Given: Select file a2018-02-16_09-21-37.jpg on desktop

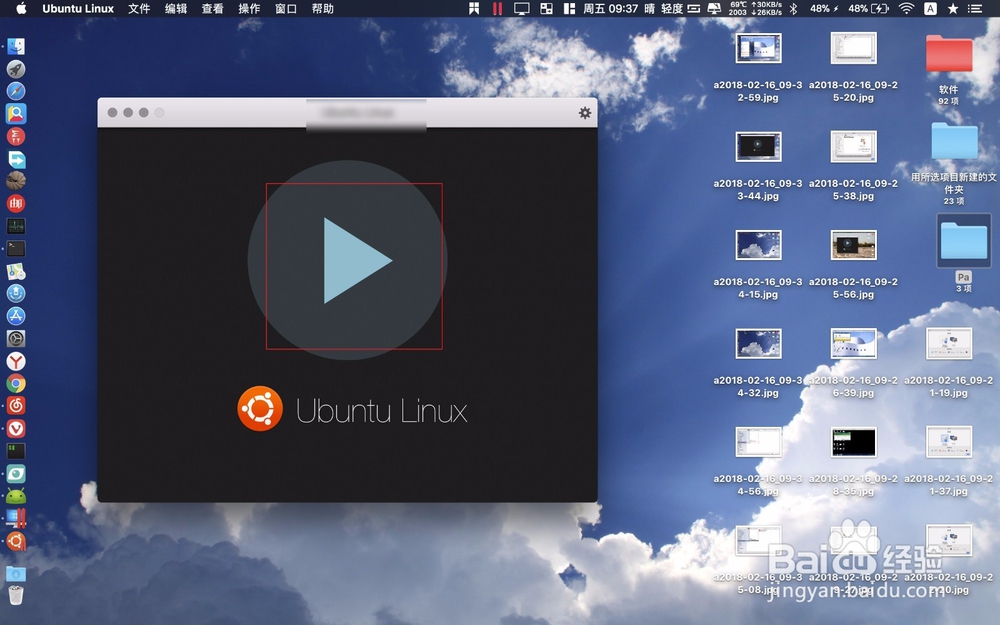Looking at the screenshot, I should 949,442.
